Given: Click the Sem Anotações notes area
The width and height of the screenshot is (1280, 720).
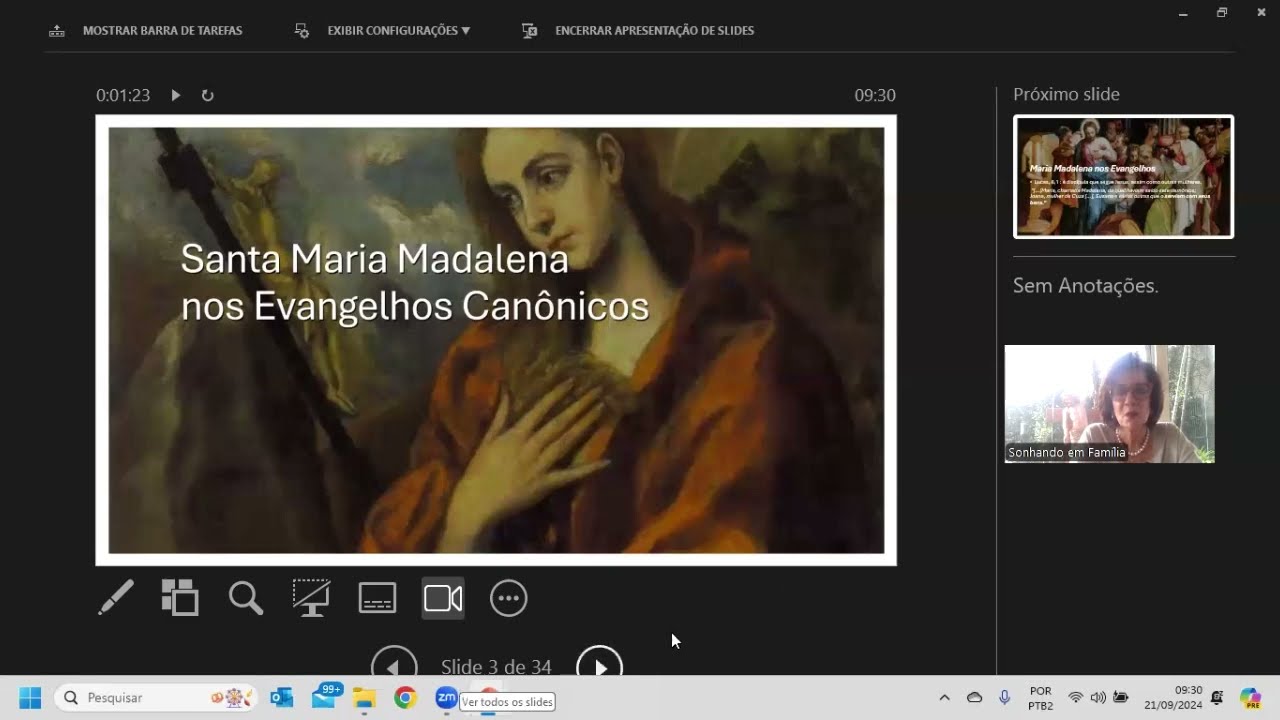Looking at the screenshot, I should point(1086,286).
